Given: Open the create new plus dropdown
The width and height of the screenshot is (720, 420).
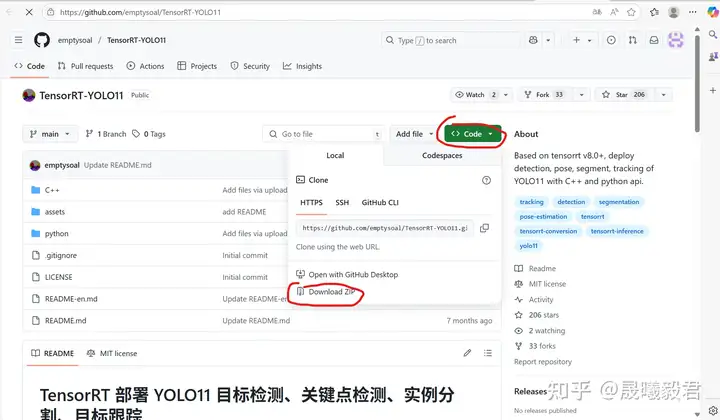Looking at the screenshot, I should pyautogui.click(x=582, y=40).
